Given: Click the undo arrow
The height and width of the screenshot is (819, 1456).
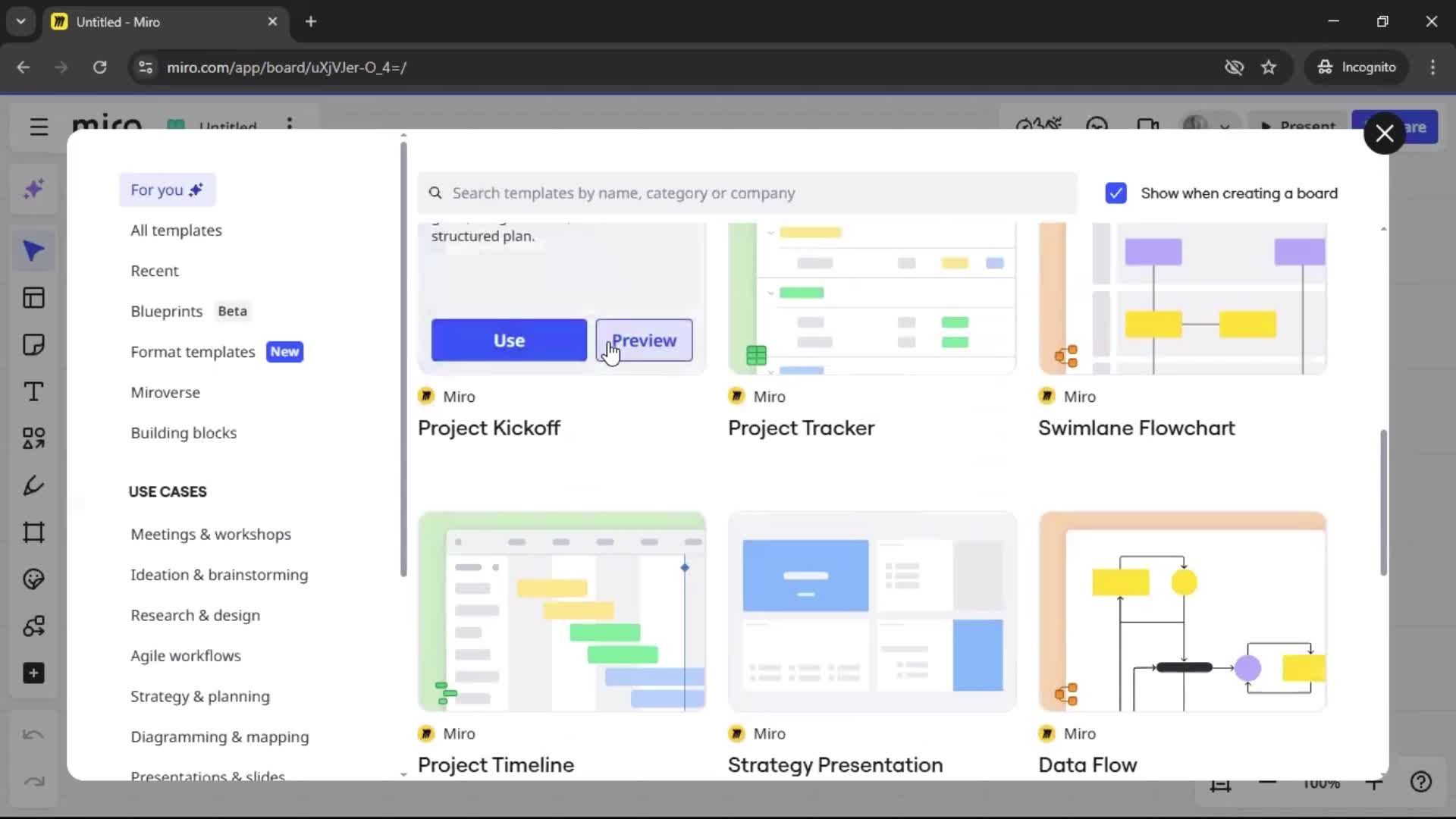Looking at the screenshot, I should click(33, 734).
